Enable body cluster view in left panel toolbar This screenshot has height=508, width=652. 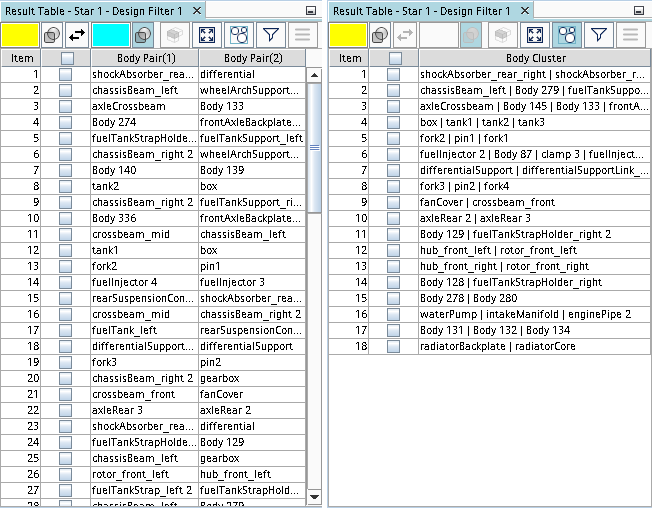pyautogui.click(x=239, y=34)
